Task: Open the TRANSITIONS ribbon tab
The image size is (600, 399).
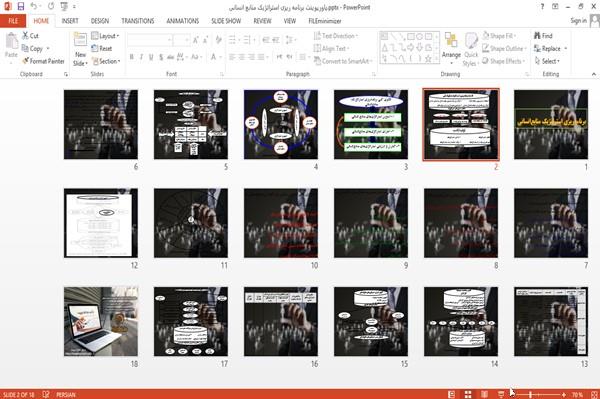Action: (138, 21)
